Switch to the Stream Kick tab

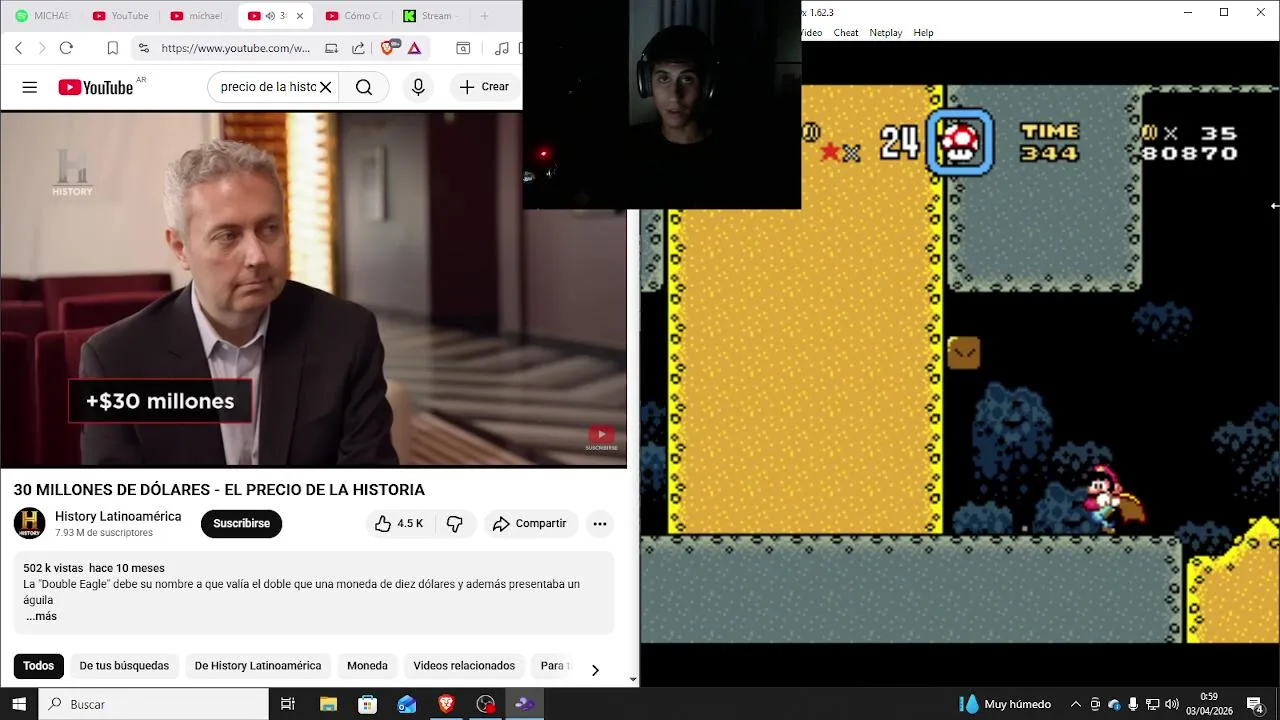[432, 16]
